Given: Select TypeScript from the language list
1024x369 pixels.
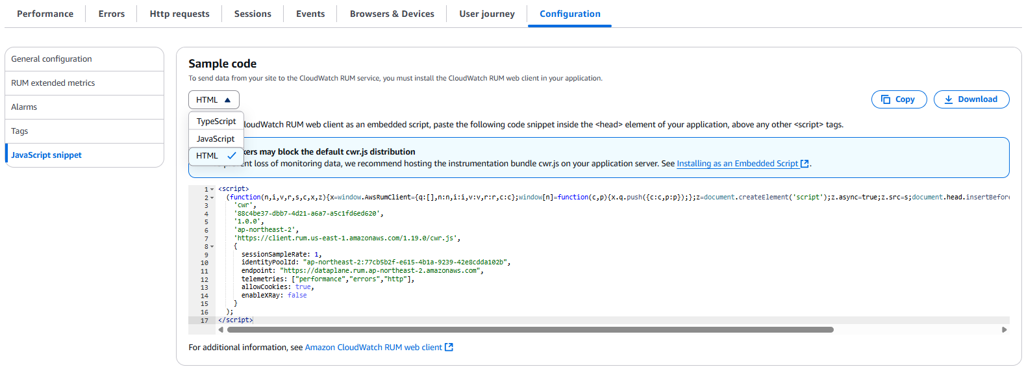Looking at the screenshot, I should coord(216,121).
